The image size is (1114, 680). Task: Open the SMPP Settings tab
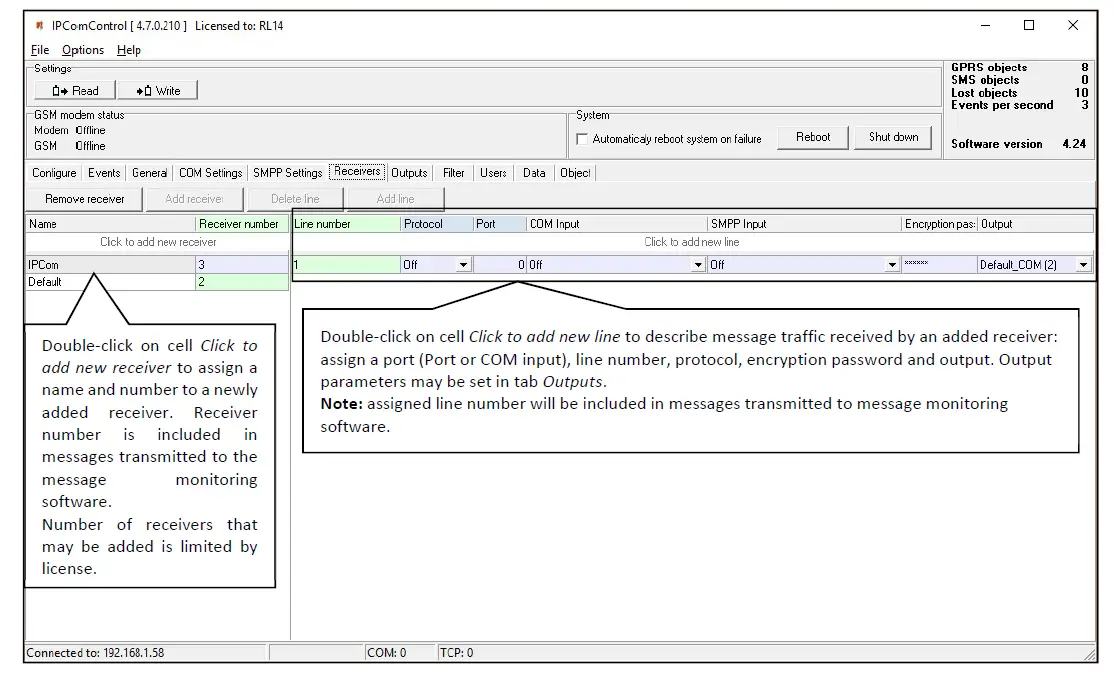[287, 173]
